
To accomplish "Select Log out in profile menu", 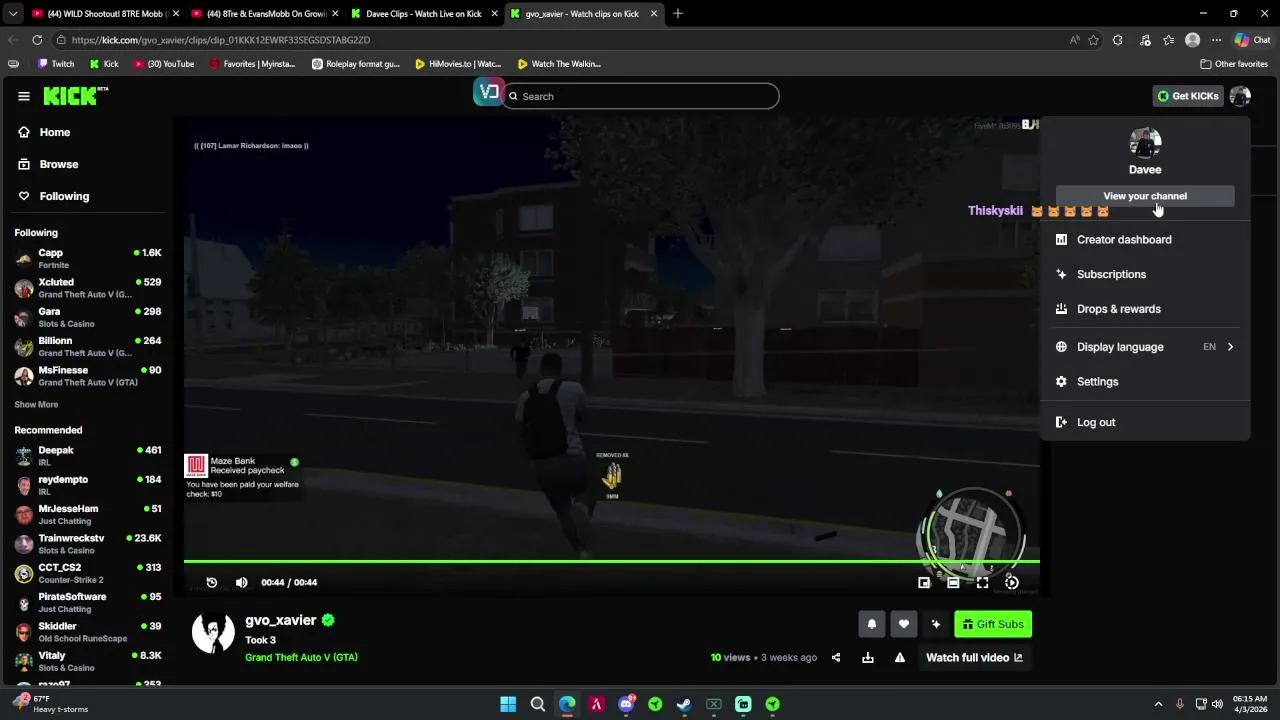I will point(1145,422).
